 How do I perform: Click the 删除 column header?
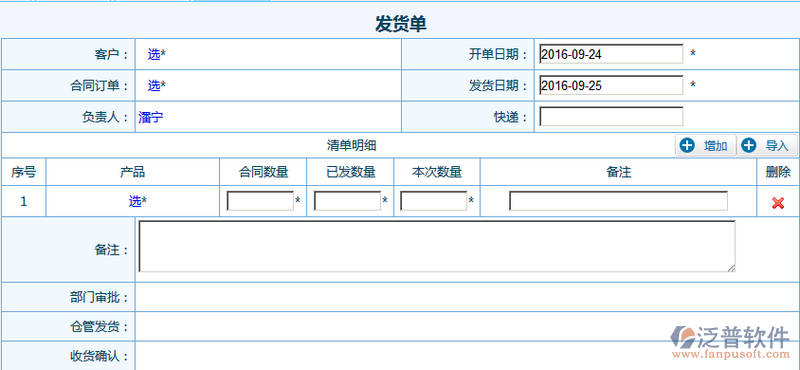click(778, 172)
